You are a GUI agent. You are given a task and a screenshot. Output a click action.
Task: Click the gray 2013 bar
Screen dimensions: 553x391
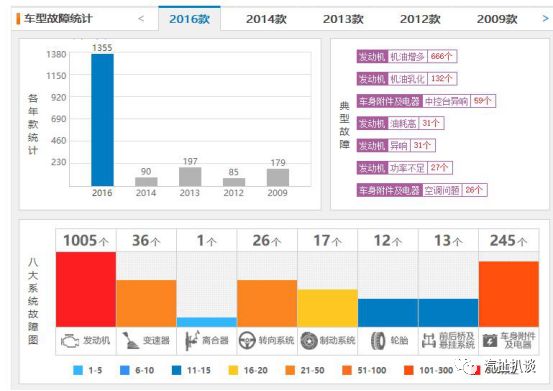[190, 177]
